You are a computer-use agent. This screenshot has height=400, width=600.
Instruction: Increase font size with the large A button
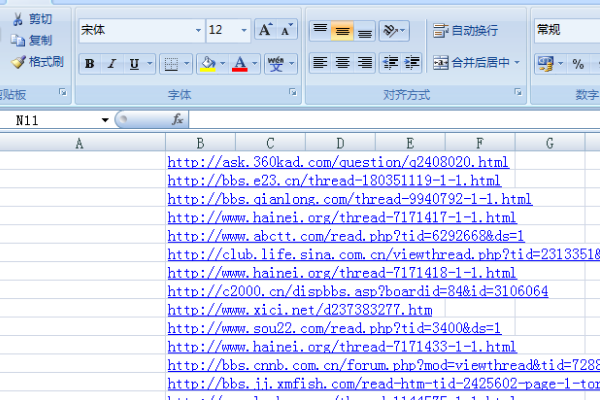[265, 30]
